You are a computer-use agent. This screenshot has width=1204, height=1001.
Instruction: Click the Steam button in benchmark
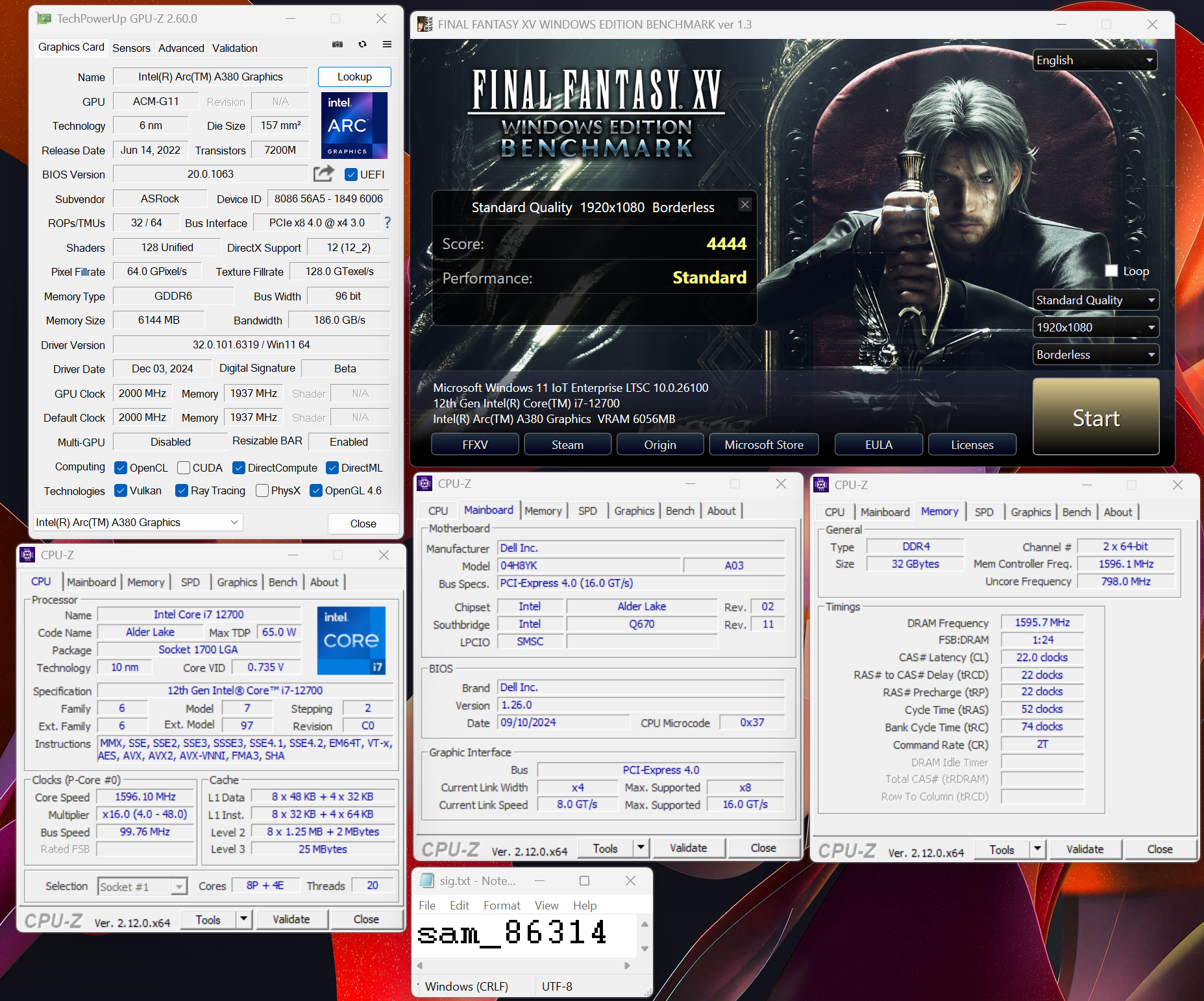tap(567, 444)
